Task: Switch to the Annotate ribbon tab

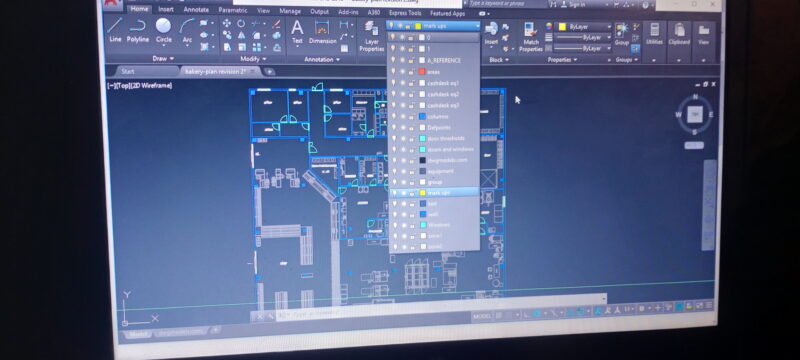Action: coord(196,10)
